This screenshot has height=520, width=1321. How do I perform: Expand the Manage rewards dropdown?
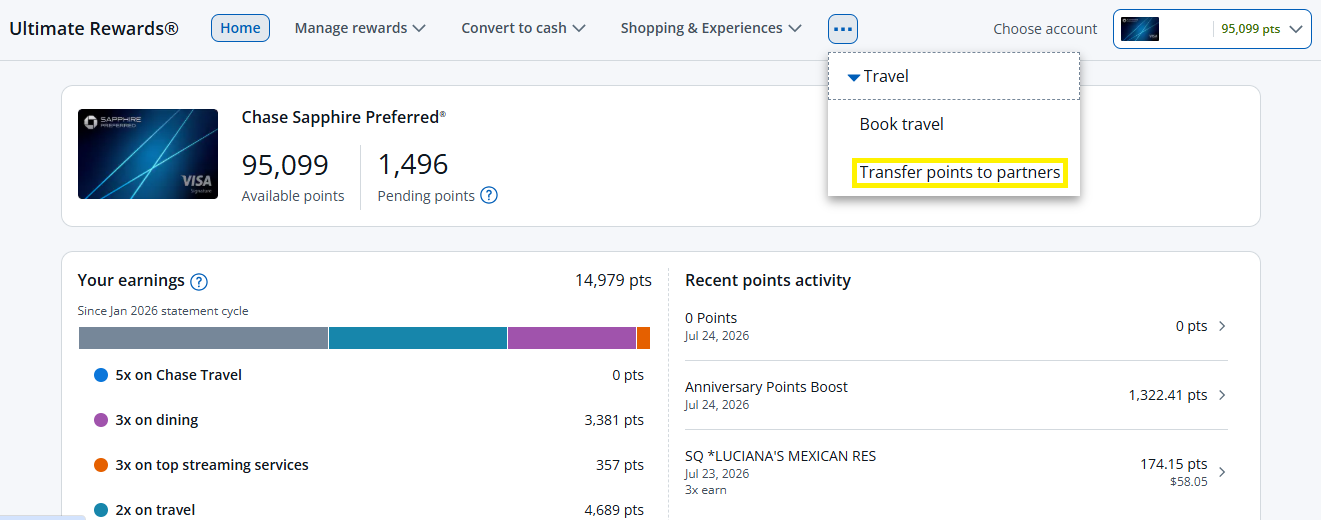click(x=360, y=28)
